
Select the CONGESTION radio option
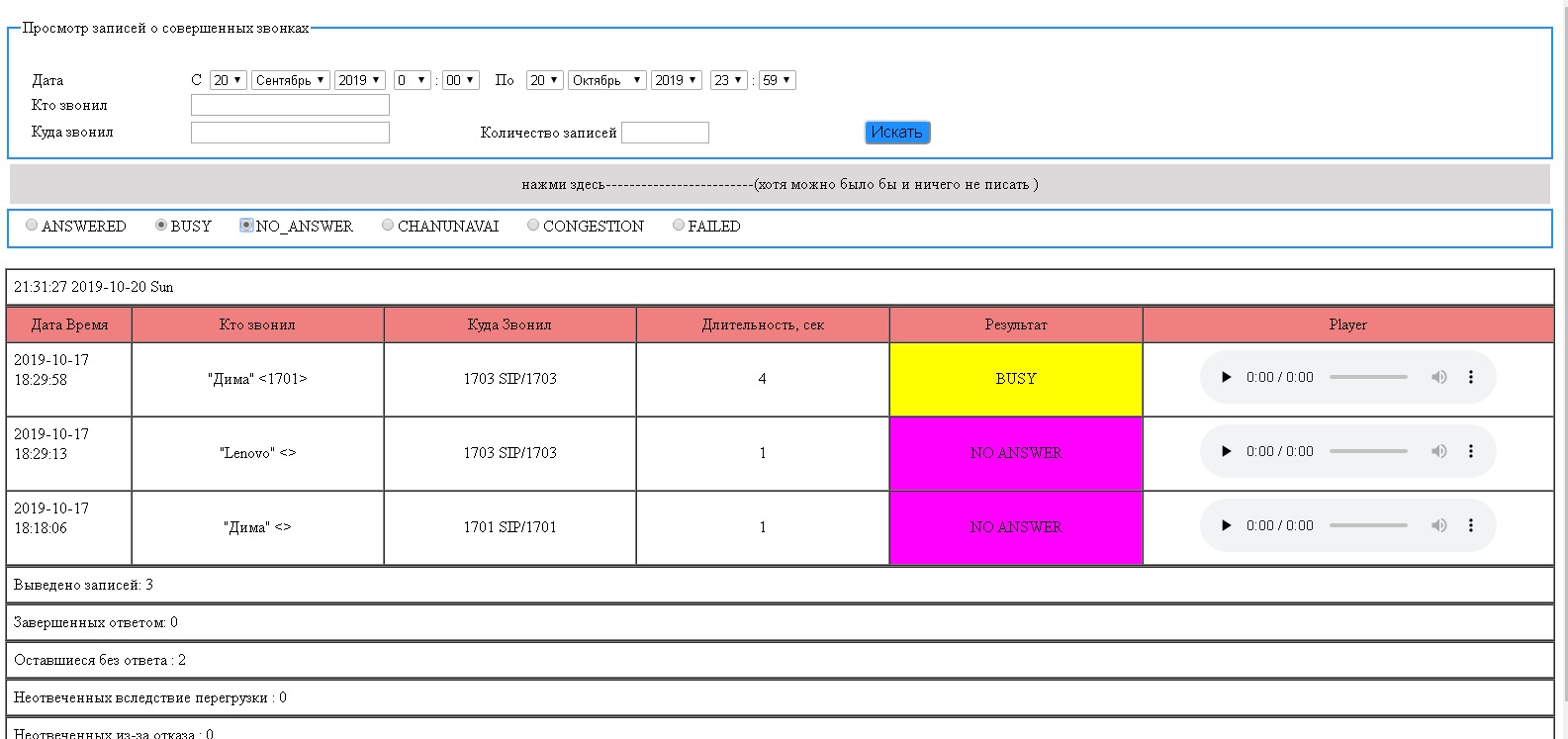point(533,226)
